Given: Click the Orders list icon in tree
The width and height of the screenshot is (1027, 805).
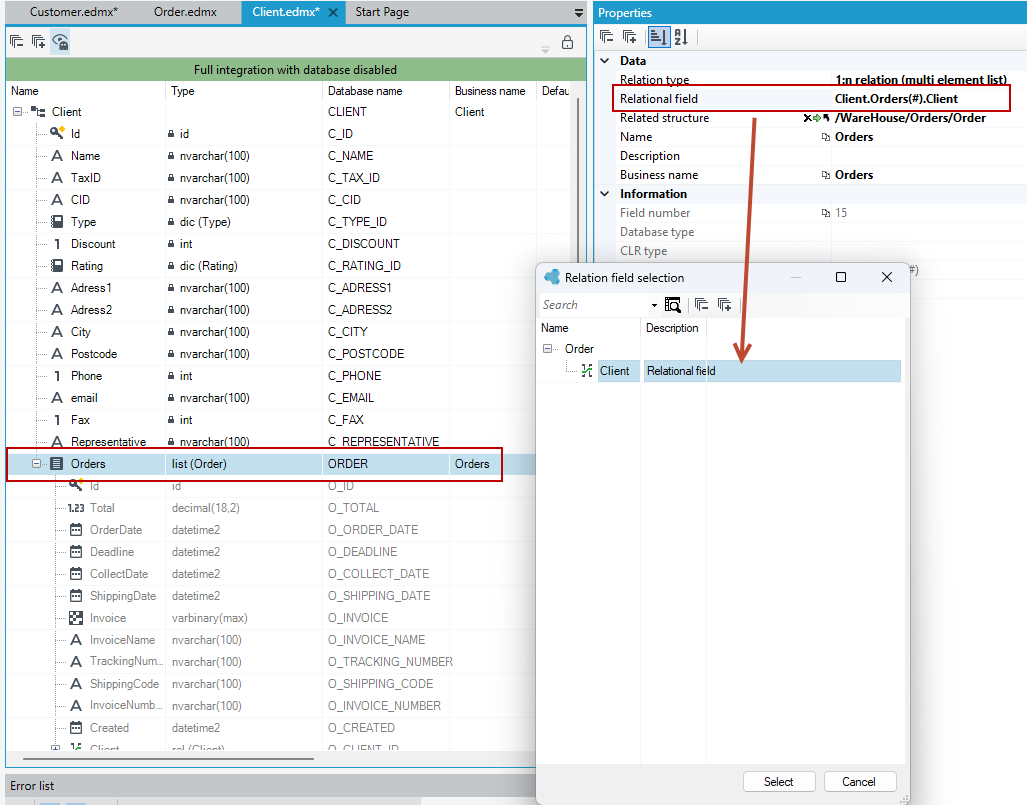Looking at the screenshot, I should tap(57, 464).
